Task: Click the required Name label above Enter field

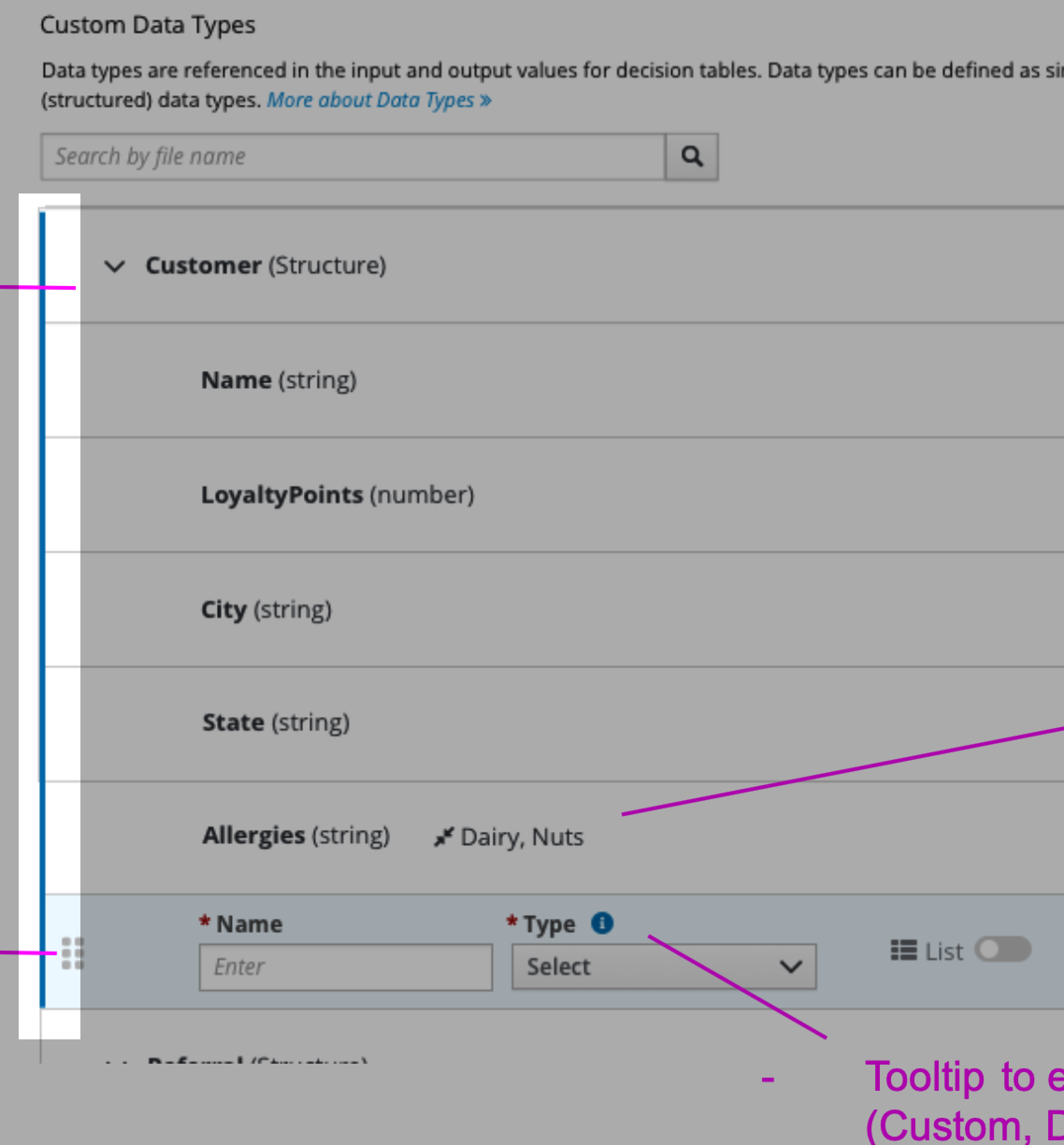Action: (249, 924)
